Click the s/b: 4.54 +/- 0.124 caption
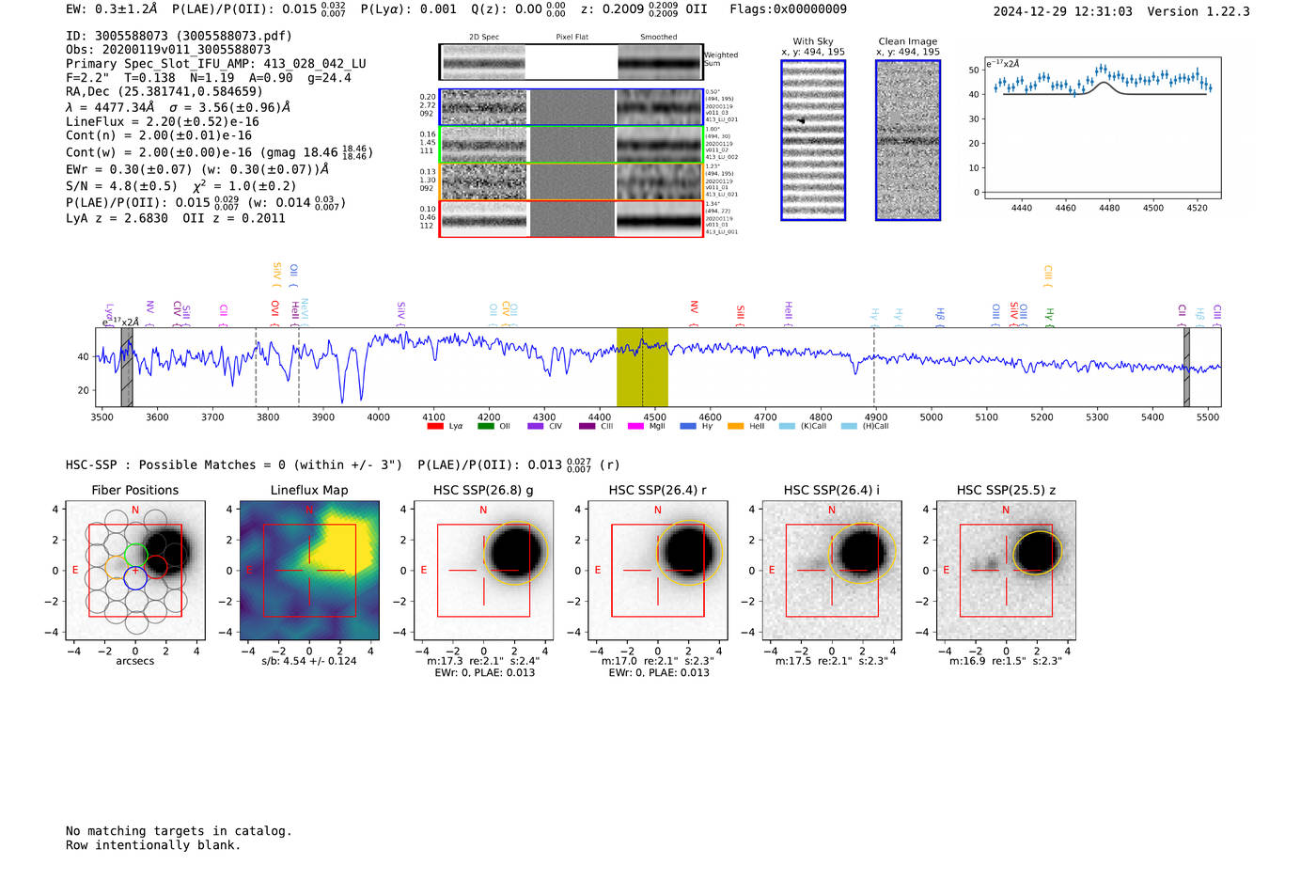The height and width of the screenshot is (896, 1316). tap(309, 661)
